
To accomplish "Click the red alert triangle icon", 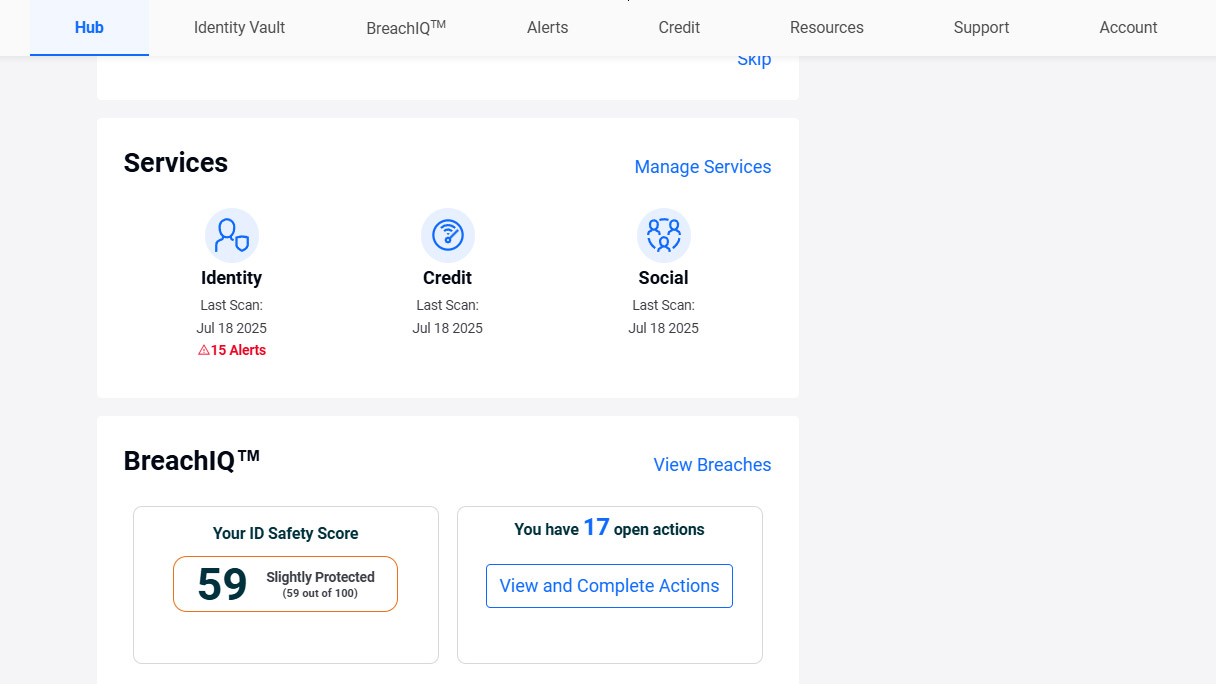I will tap(203, 351).
